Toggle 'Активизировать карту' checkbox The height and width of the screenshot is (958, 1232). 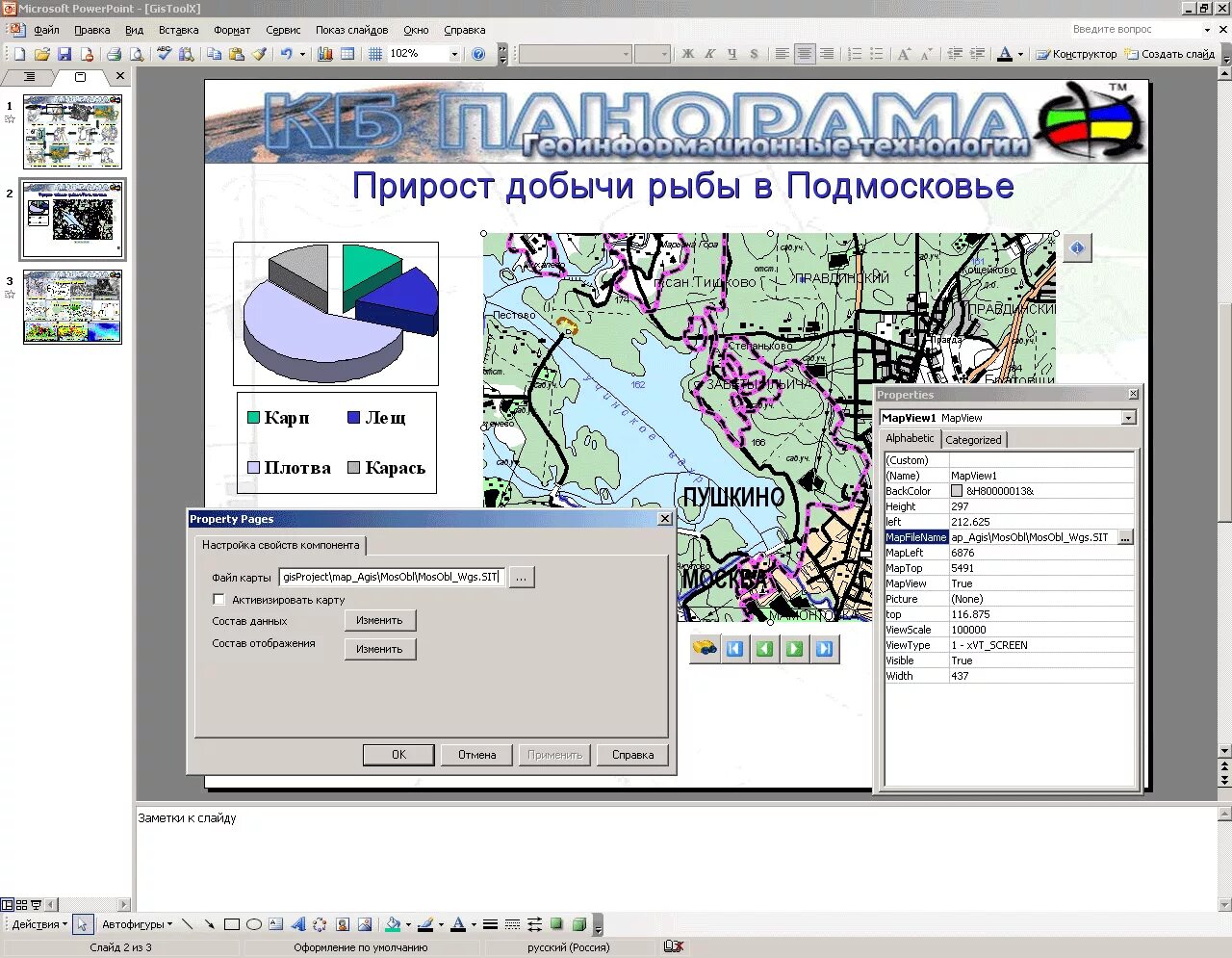click(218, 599)
